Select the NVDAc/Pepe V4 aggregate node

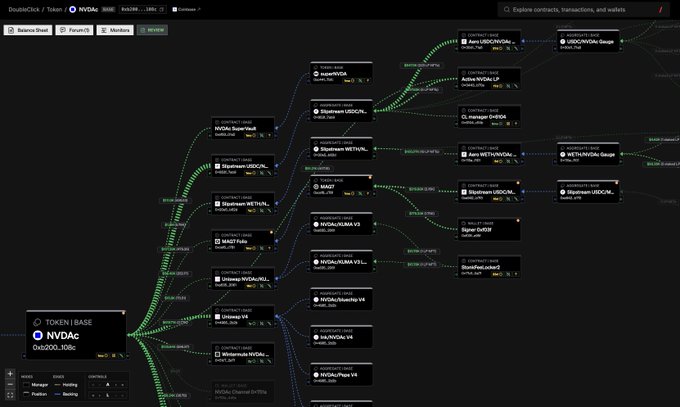tap(341, 374)
